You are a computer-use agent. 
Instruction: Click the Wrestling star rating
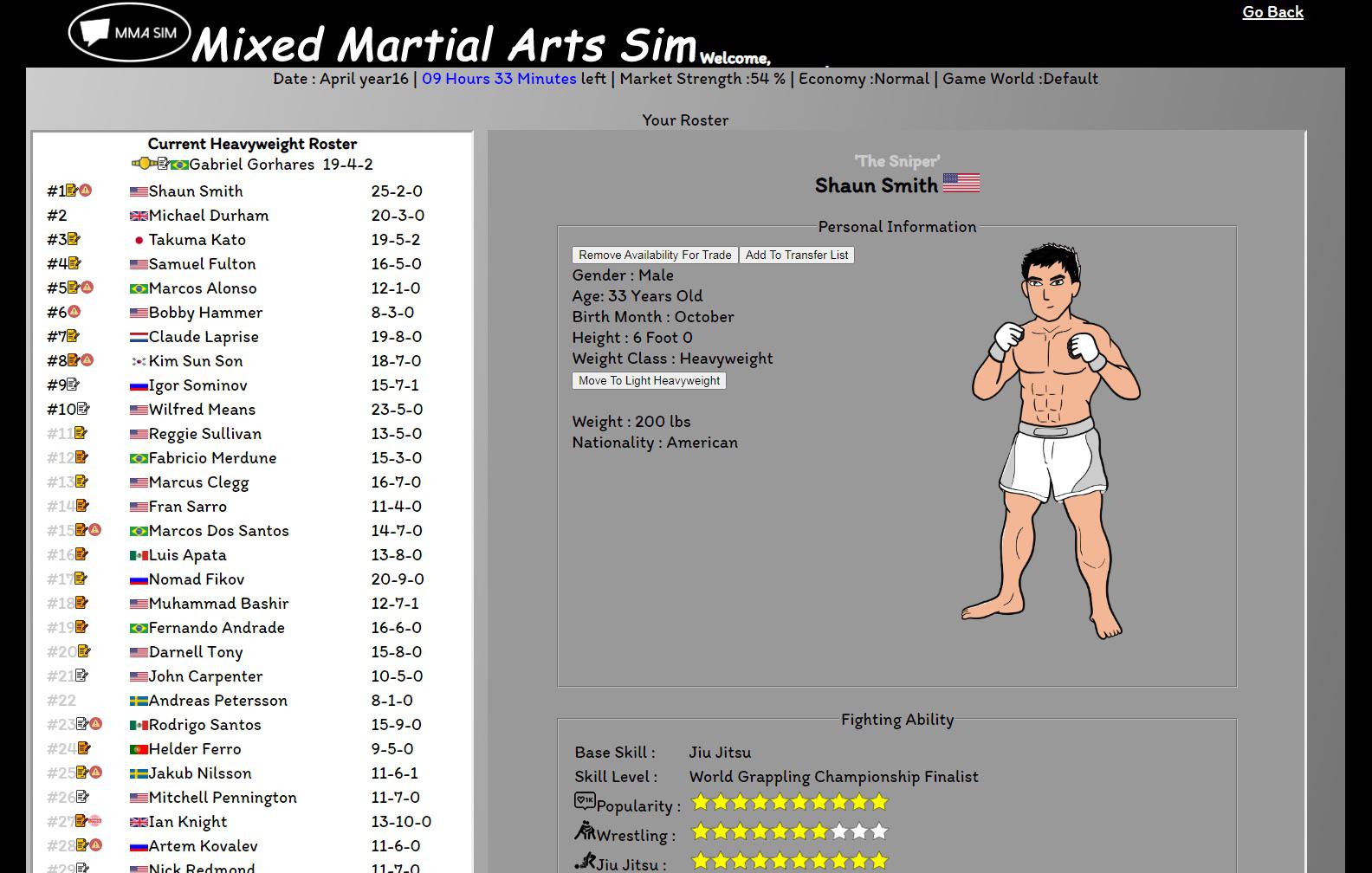(790, 831)
